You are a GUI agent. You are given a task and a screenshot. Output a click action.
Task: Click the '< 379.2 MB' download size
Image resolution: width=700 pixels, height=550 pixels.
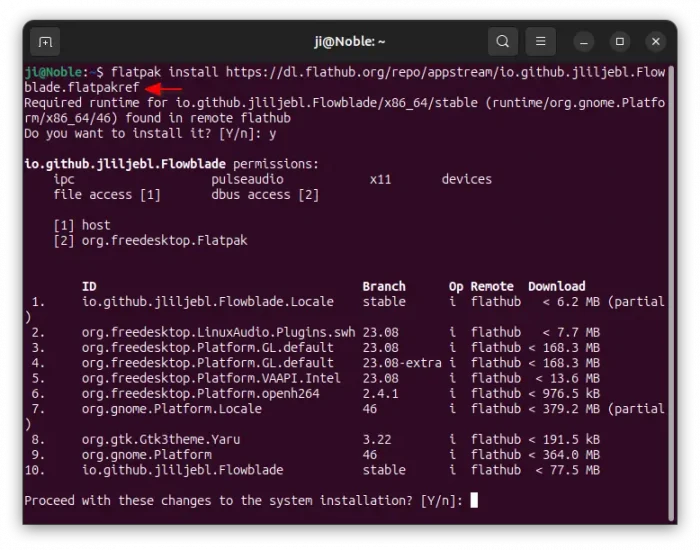pos(564,409)
